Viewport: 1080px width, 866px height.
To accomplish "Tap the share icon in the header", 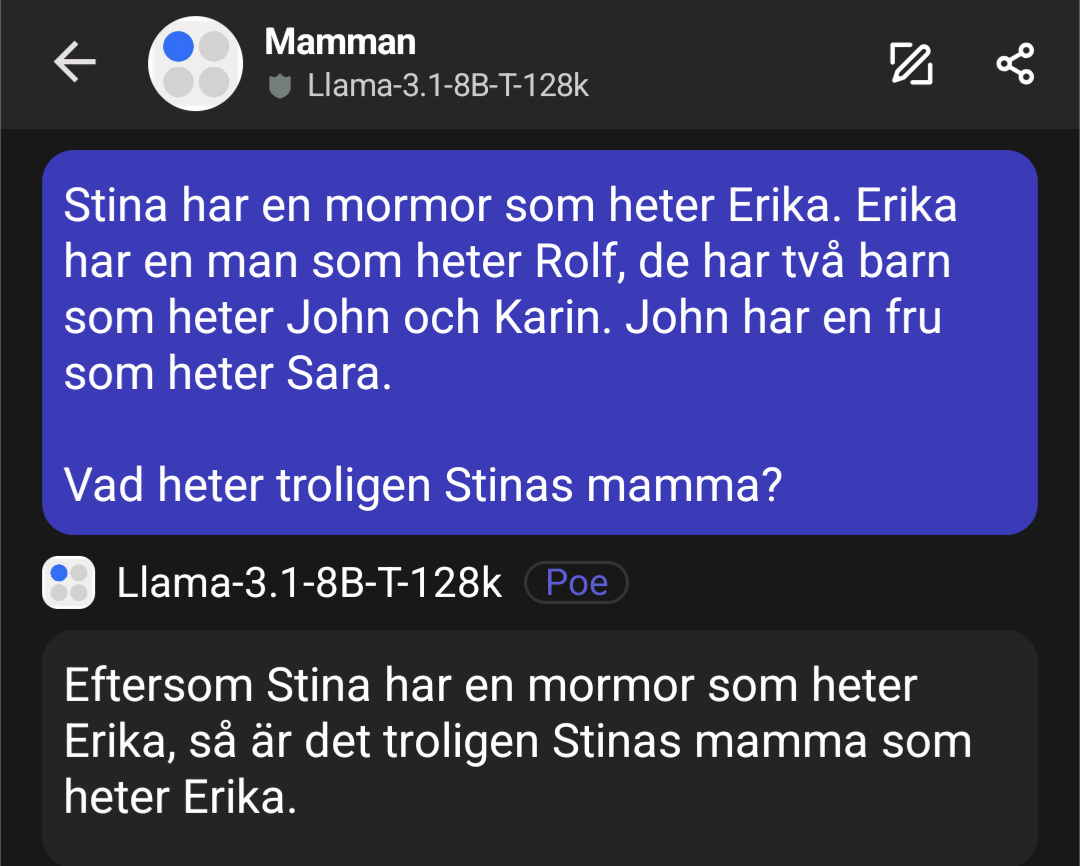I will click(1015, 64).
